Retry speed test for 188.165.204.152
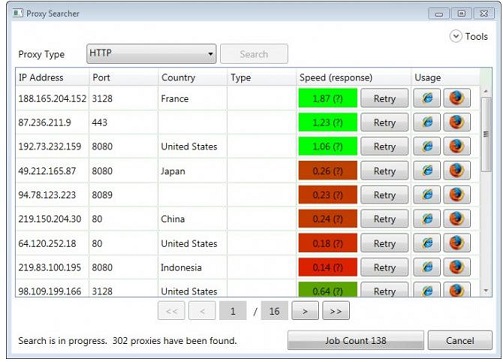Image resolution: width=503 pixels, height=362 pixels. tap(384, 98)
